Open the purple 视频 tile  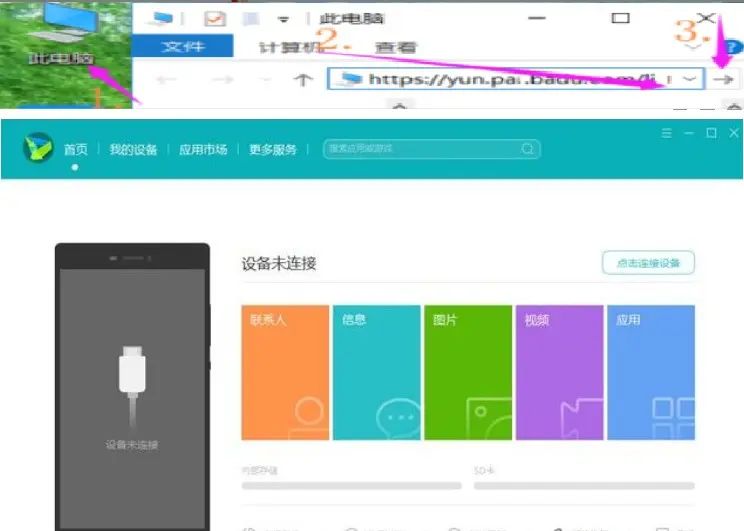click(x=560, y=373)
